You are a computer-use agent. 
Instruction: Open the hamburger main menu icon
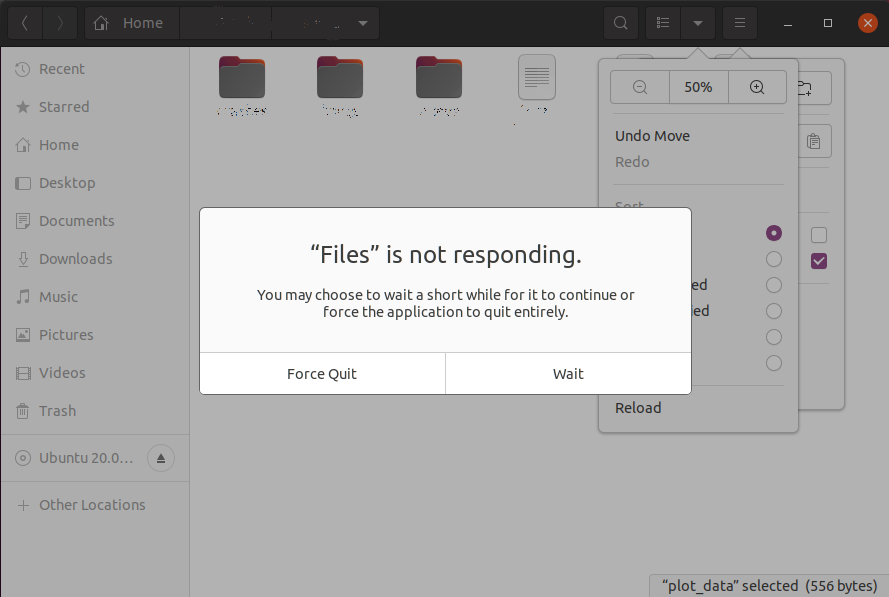(739, 23)
